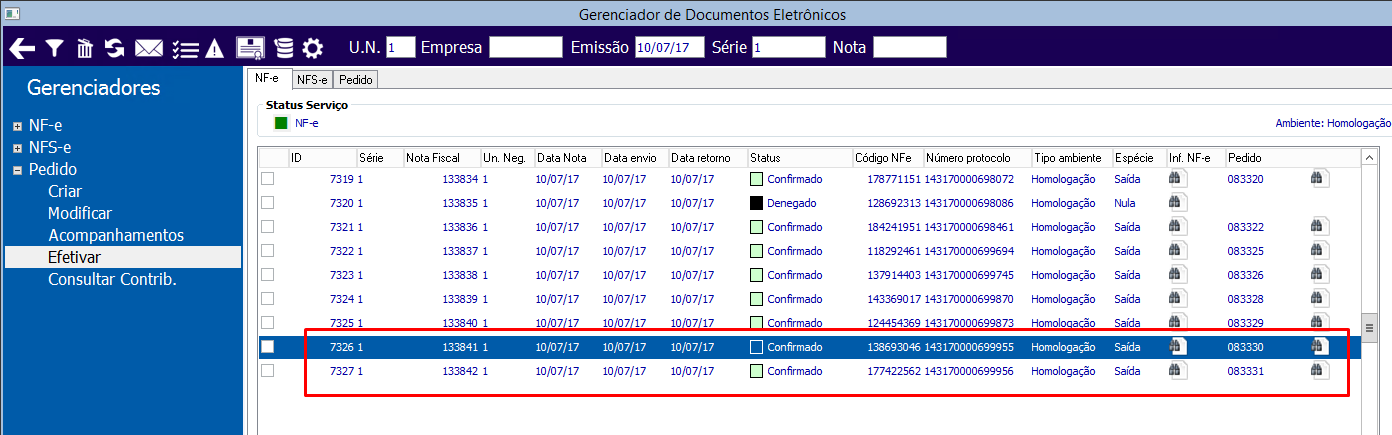The image size is (1392, 435).
Task: Check the box for ID 7319
Action: pos(267,179)
